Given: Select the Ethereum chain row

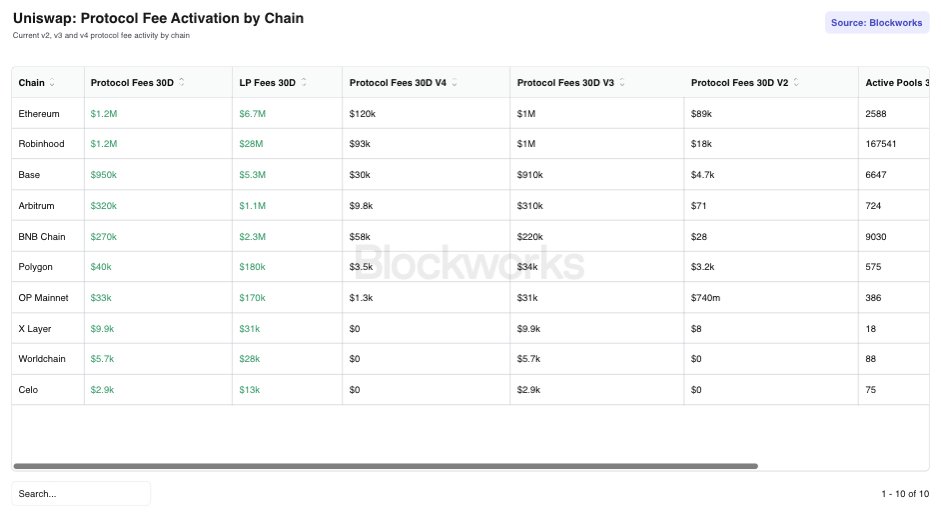Looking at the screenshot, I should [470, 113].
